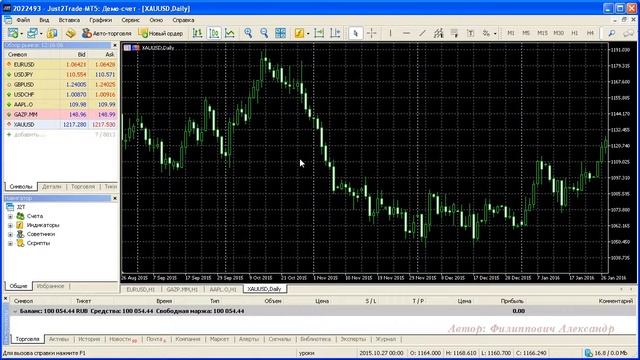Open dropdown arrow next to indicators icon
Image resolution: width=640 pixels, height=360 pixels.
[x=308, y=33]
